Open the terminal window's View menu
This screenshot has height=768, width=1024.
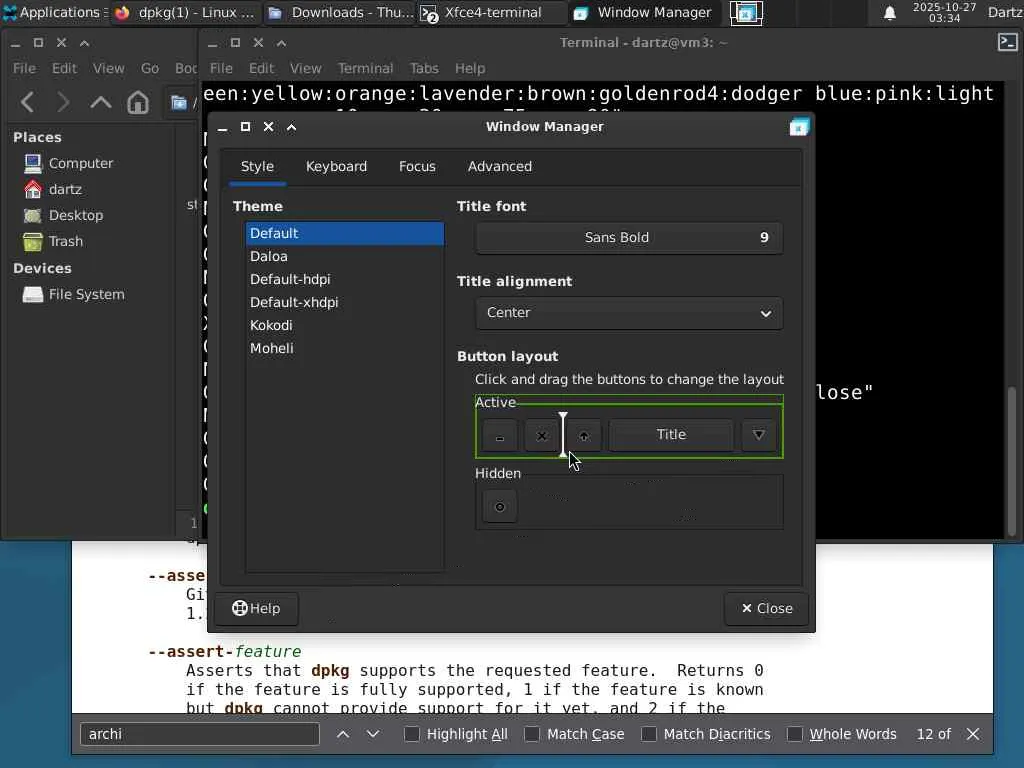[x=306, y=69]
